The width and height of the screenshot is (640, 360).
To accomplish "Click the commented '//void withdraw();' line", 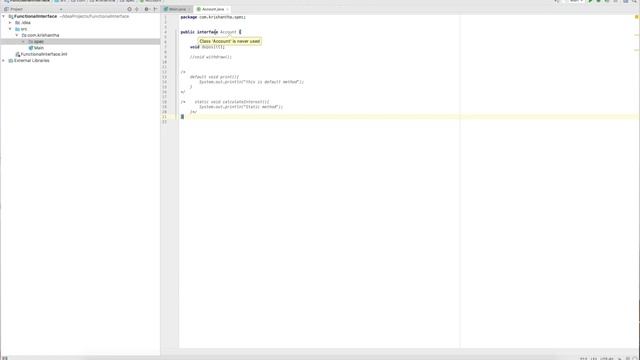I will click(211, 57).
